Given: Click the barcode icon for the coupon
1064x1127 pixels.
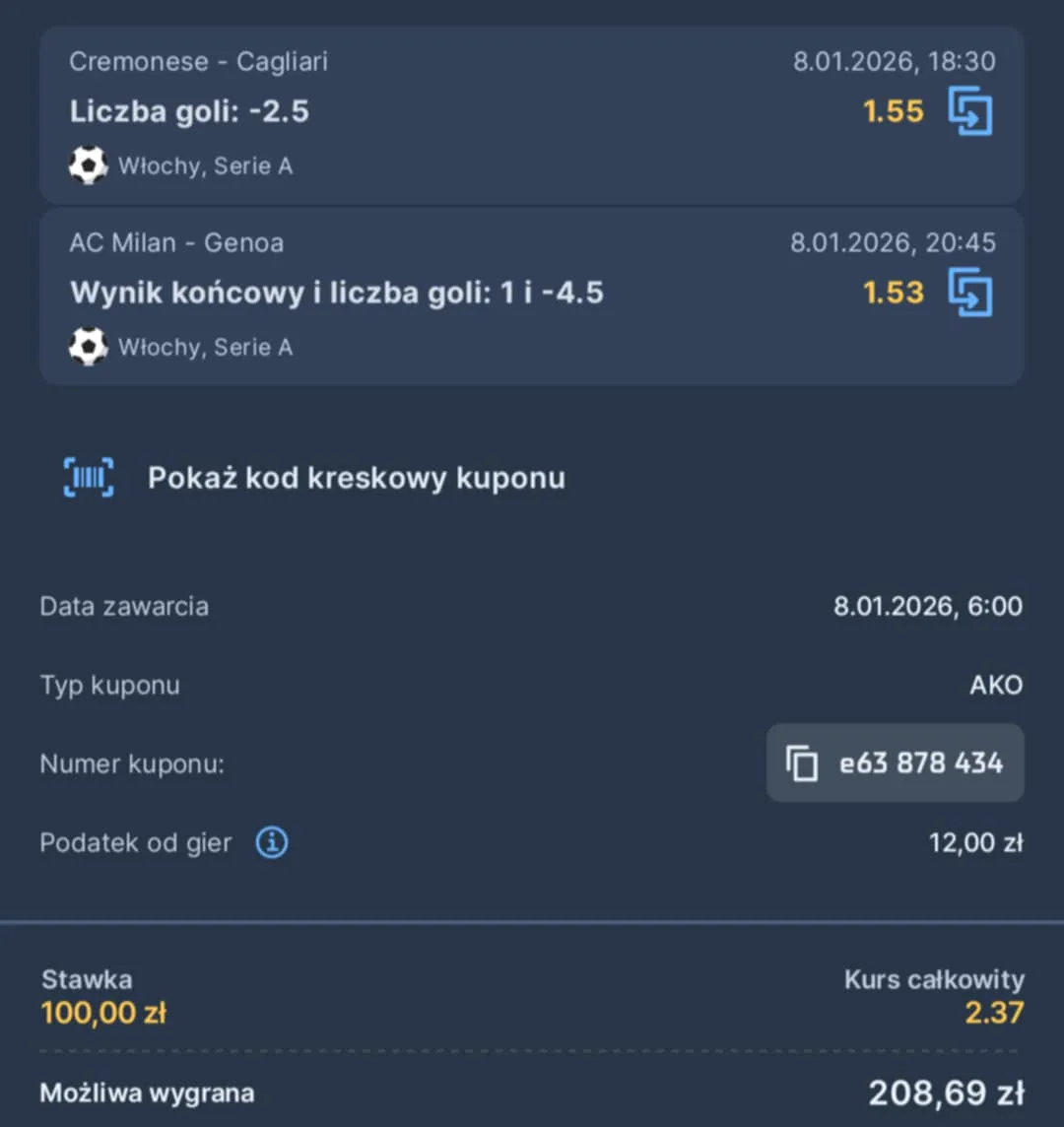Looking at the screenshot, I should click(x=88, y=477).
